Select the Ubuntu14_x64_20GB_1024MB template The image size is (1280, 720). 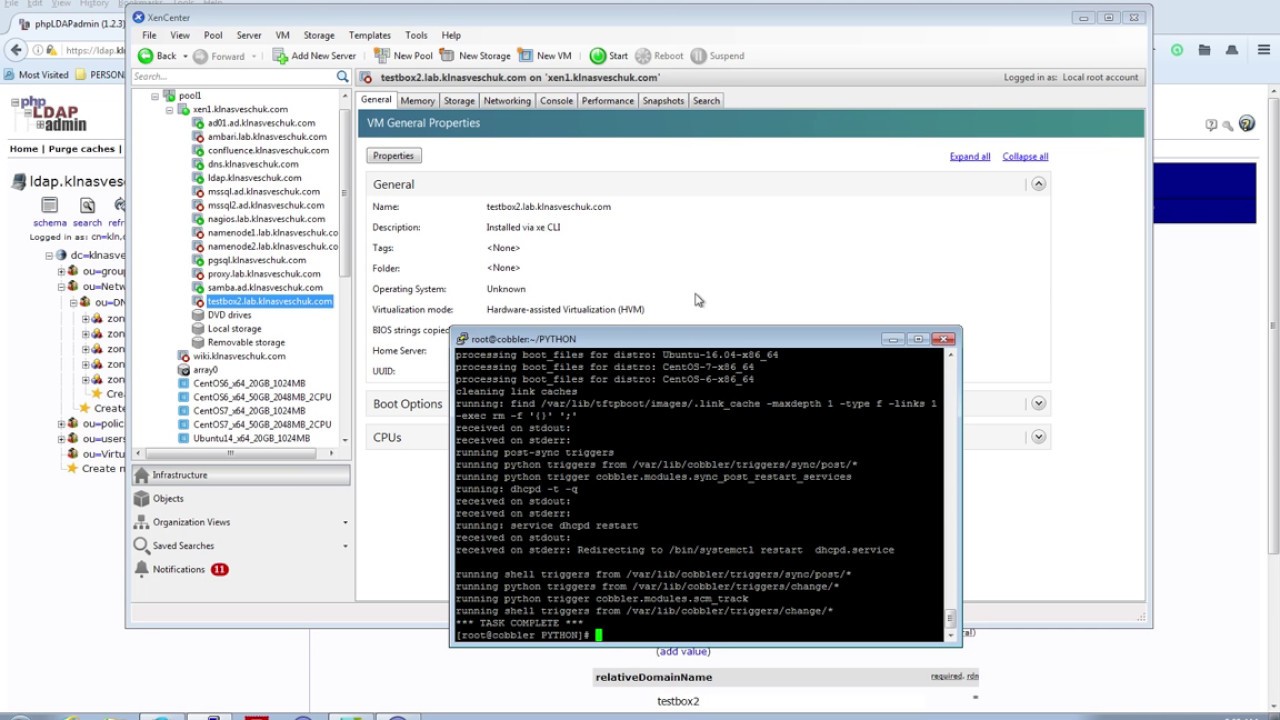coord(251,438)
